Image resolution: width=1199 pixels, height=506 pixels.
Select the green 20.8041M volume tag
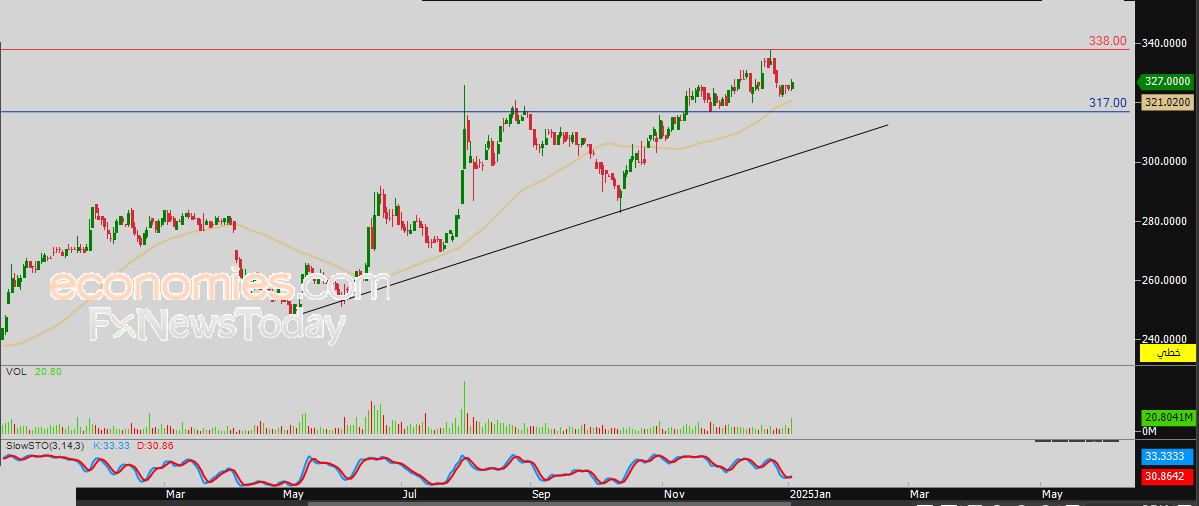tap(1166, 417)
